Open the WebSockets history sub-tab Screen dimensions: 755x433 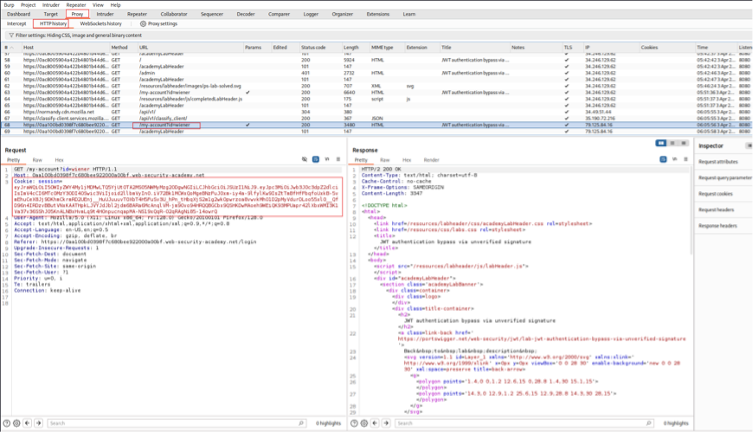pyautogui.click(x=101, y=24)
